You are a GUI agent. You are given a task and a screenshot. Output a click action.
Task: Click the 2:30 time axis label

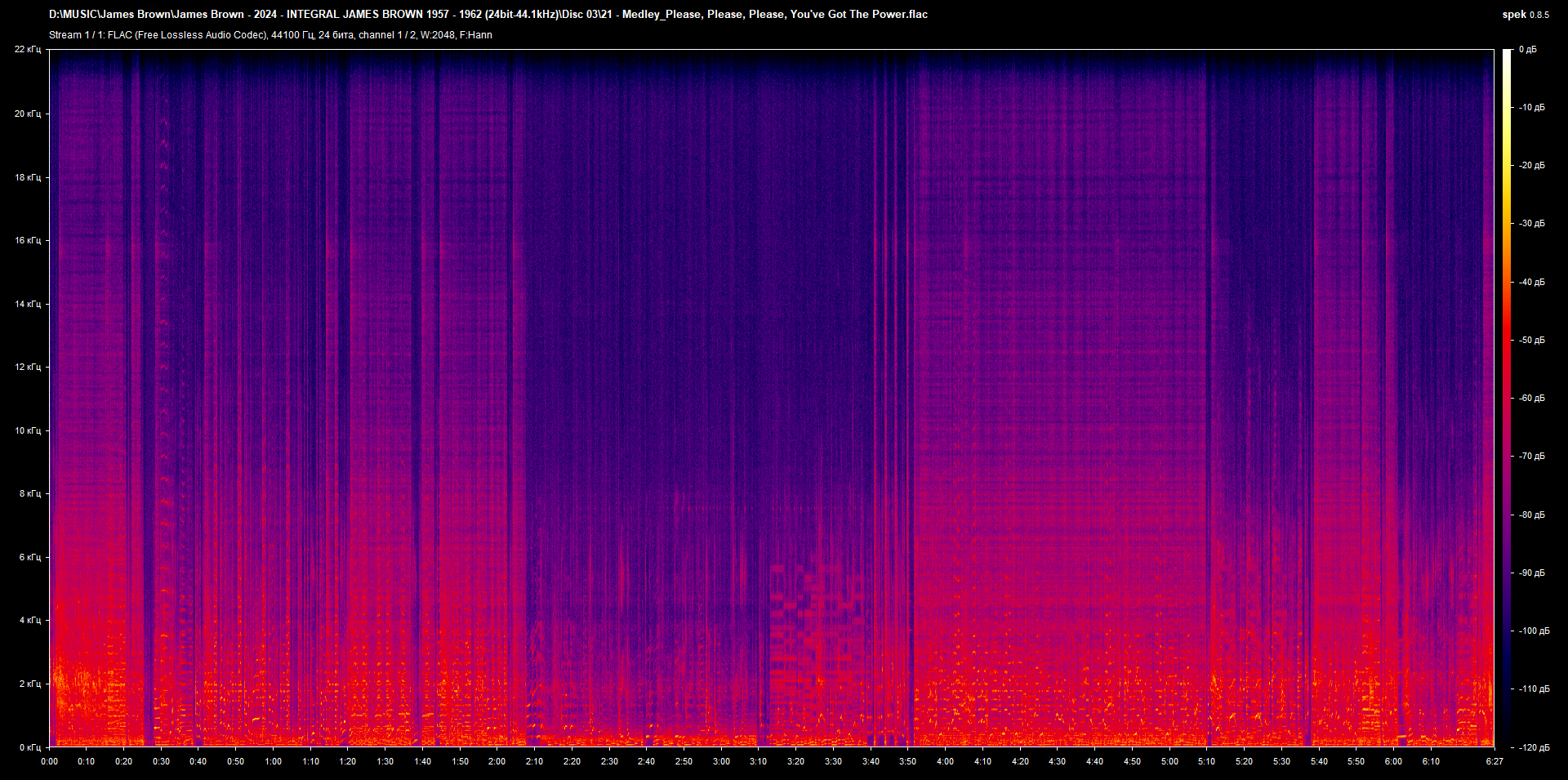pos(609,761)
